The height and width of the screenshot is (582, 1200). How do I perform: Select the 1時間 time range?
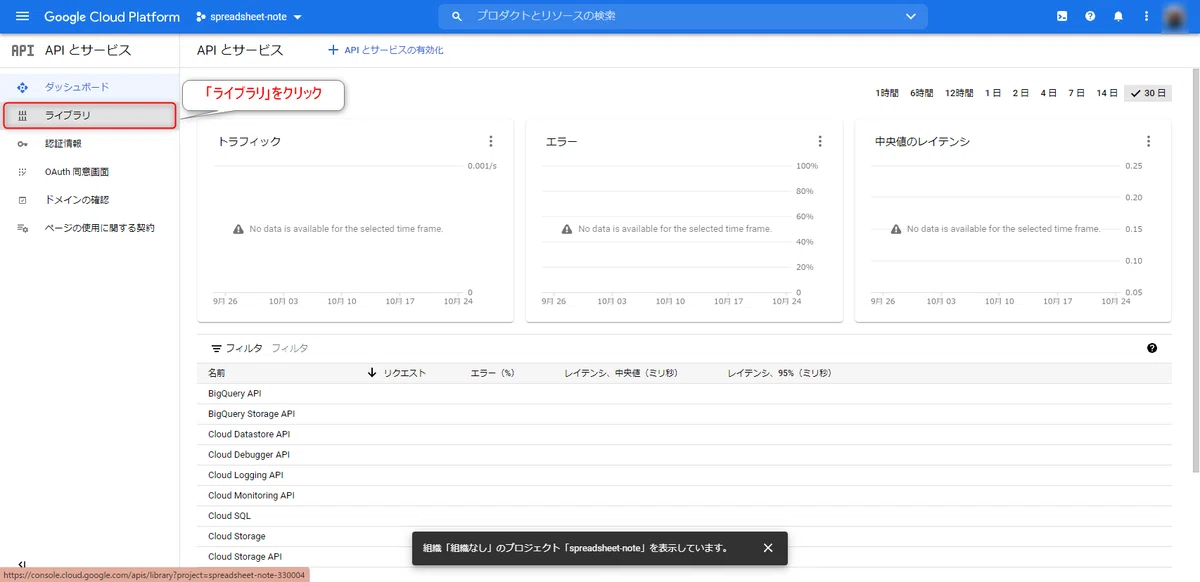point(887,93)
